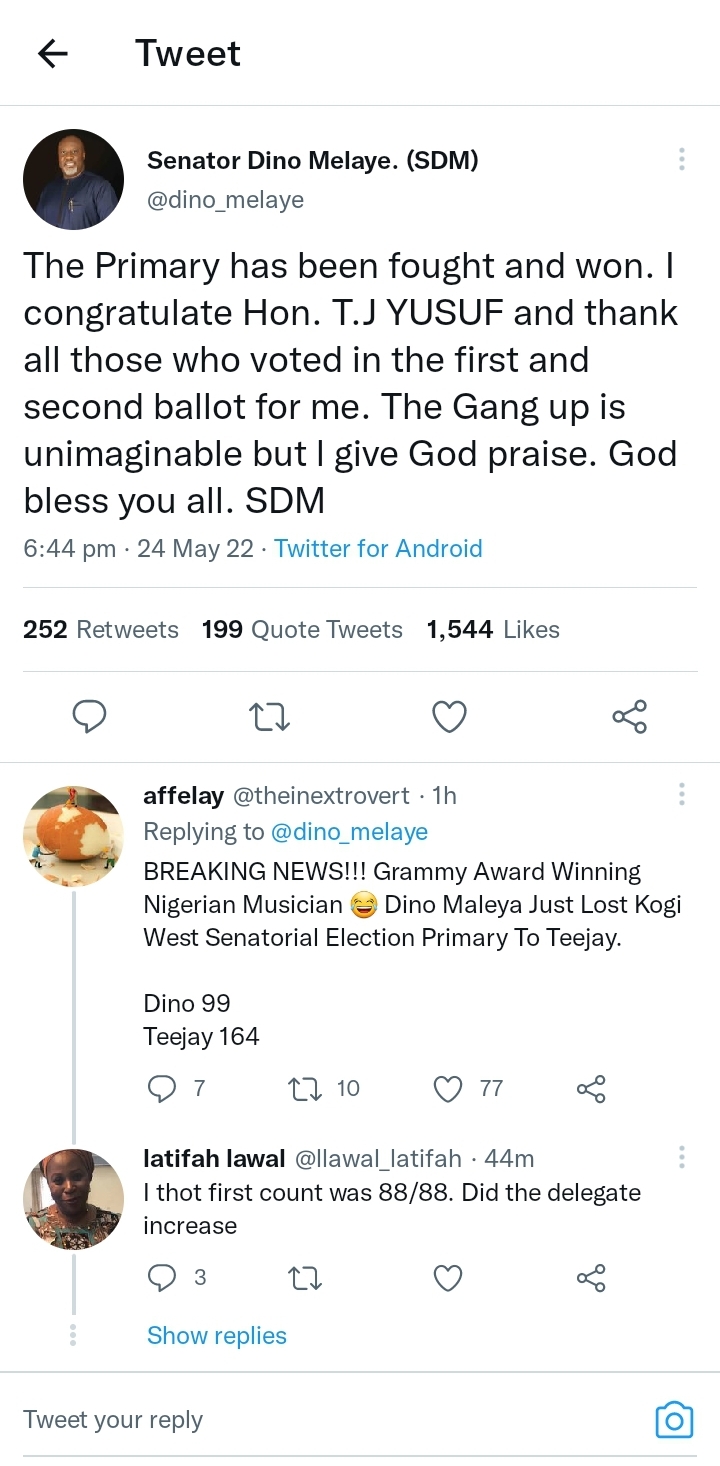Screen dimensions: 720x1466
Task: Share the main tweet
Action: tap(629, 716)
